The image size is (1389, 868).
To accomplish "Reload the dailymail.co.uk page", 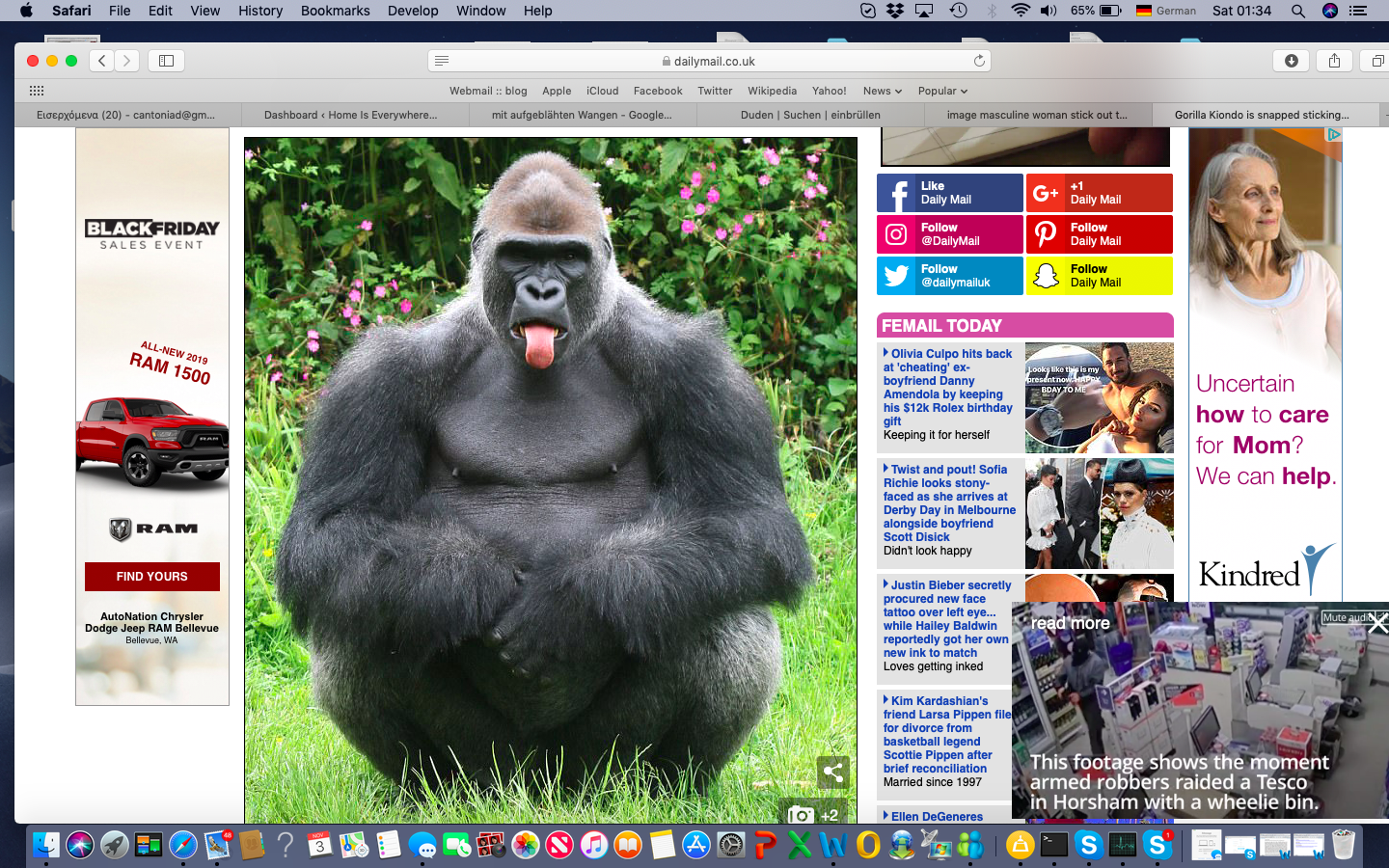I will pyautogui.click(x=979, y=61).
